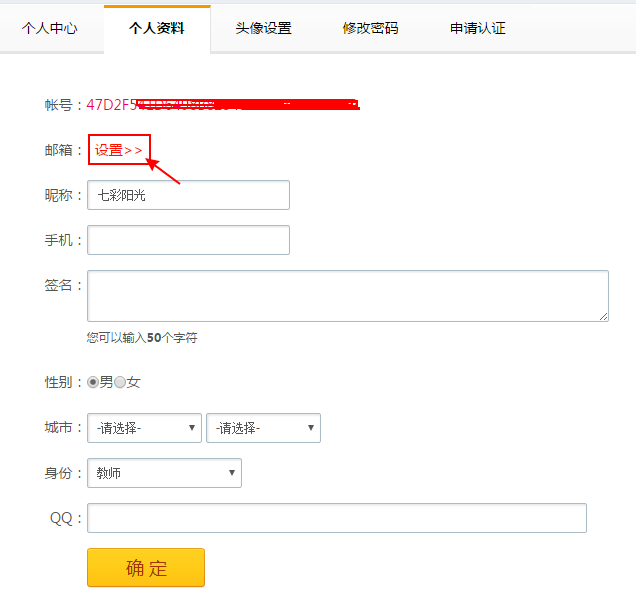Open the second 城市 city dropdown

(263, 428)
